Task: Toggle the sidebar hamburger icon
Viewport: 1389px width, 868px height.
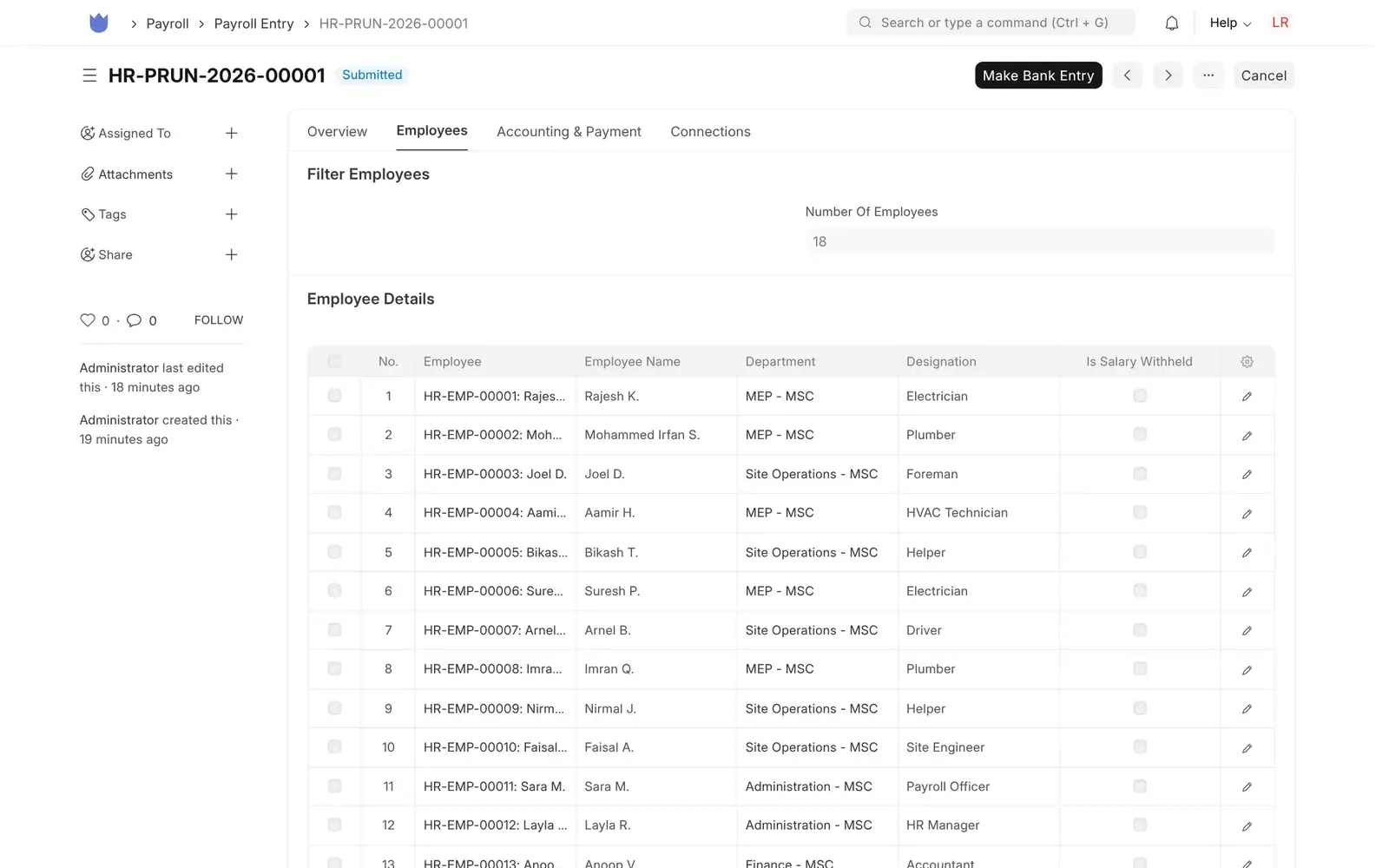Action: click(89, 76)
